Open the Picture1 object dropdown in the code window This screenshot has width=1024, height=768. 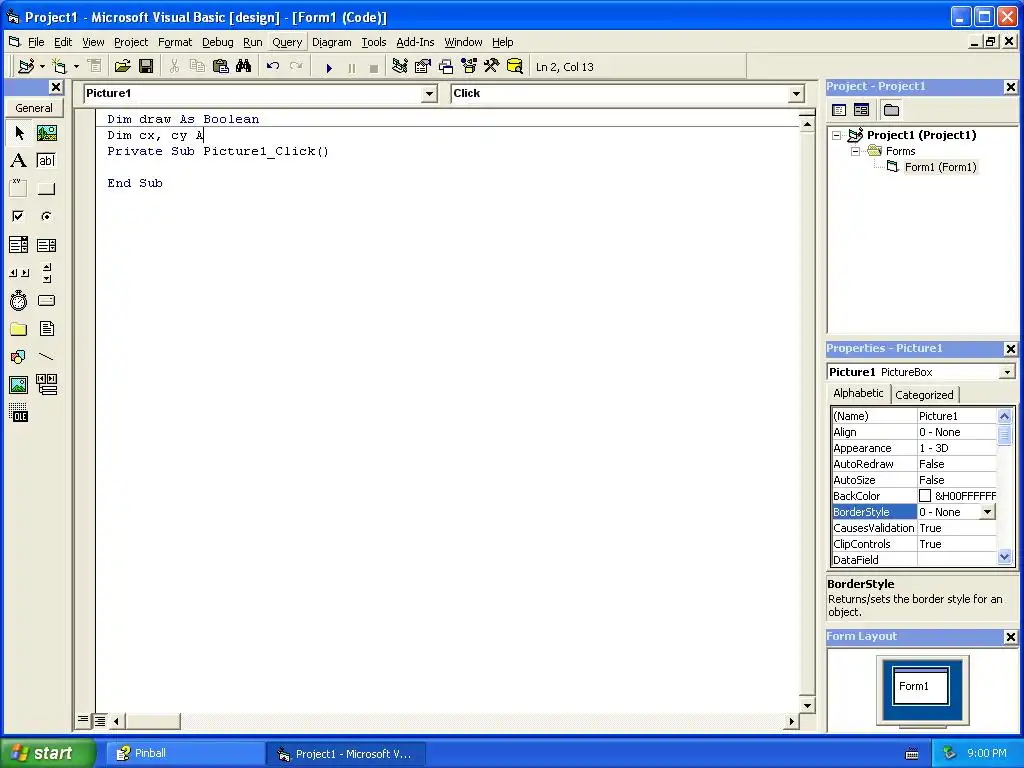[429, 94]
